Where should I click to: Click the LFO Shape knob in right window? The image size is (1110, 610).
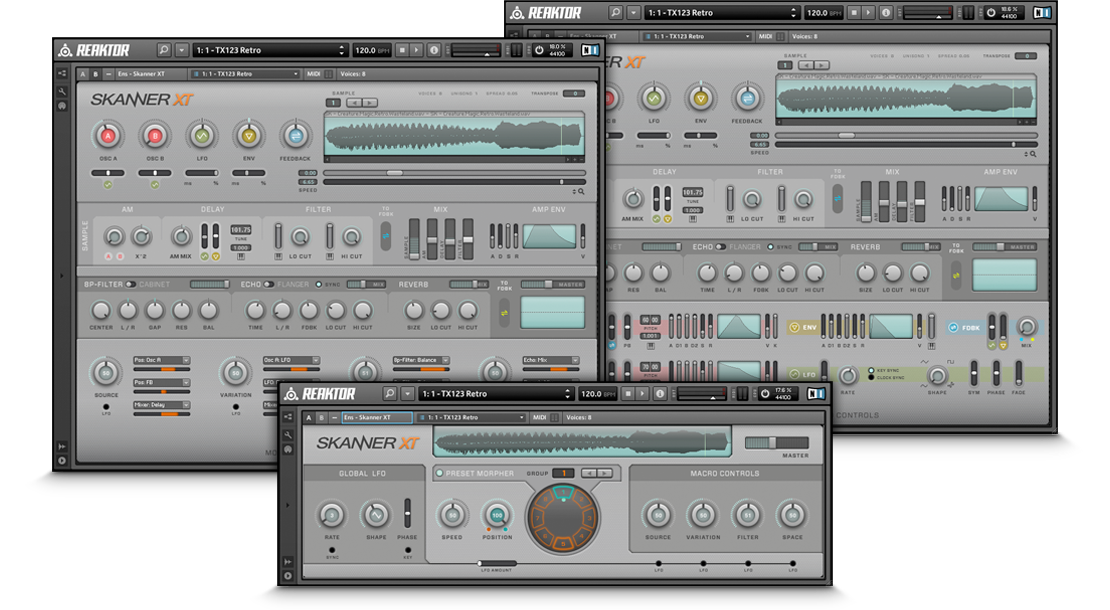937,375
